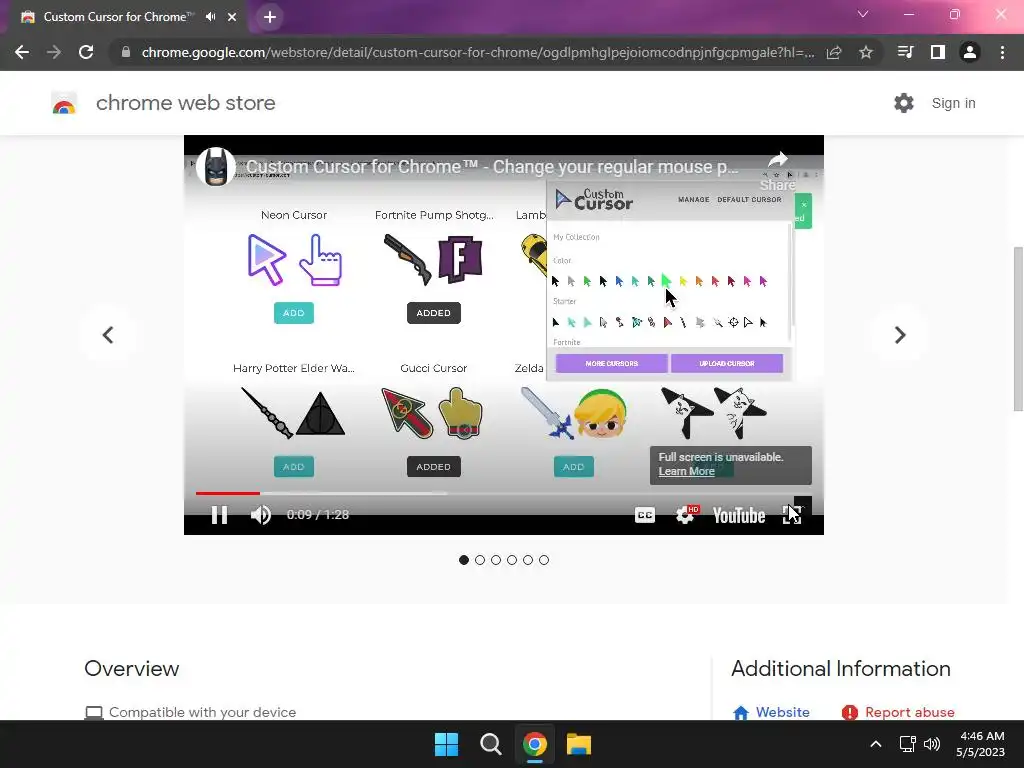1024x768 pixels.
Task: Click the ADDED button under Fortnite Pump Shotgun
Action: point(434,313)
